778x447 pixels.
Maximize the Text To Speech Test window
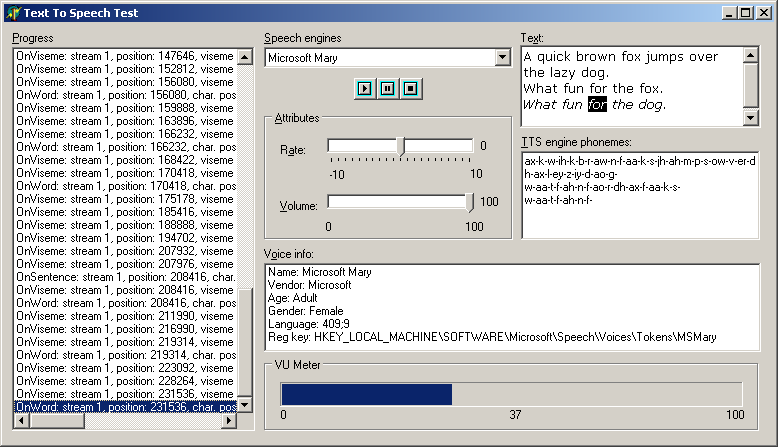[745, 13]
